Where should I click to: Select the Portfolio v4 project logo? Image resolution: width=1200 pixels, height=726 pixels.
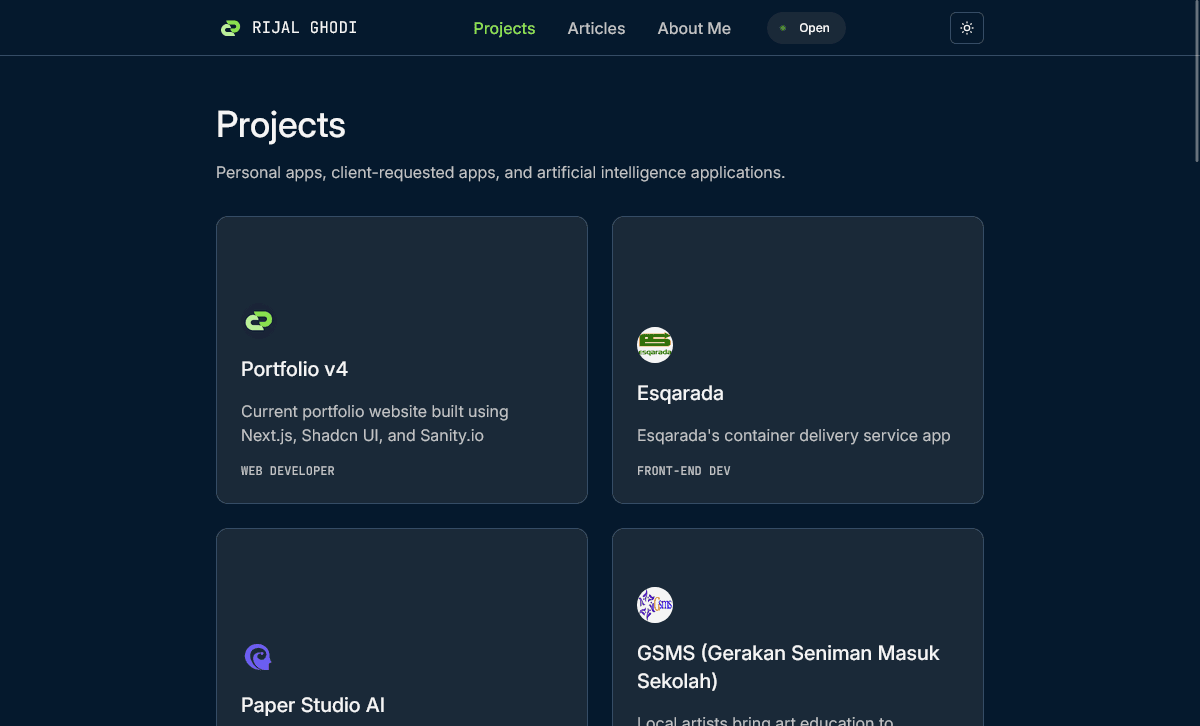(x=258, y=321)
